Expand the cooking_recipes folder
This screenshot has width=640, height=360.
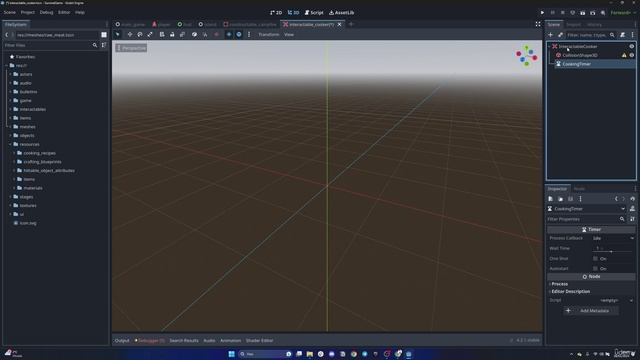14,153
